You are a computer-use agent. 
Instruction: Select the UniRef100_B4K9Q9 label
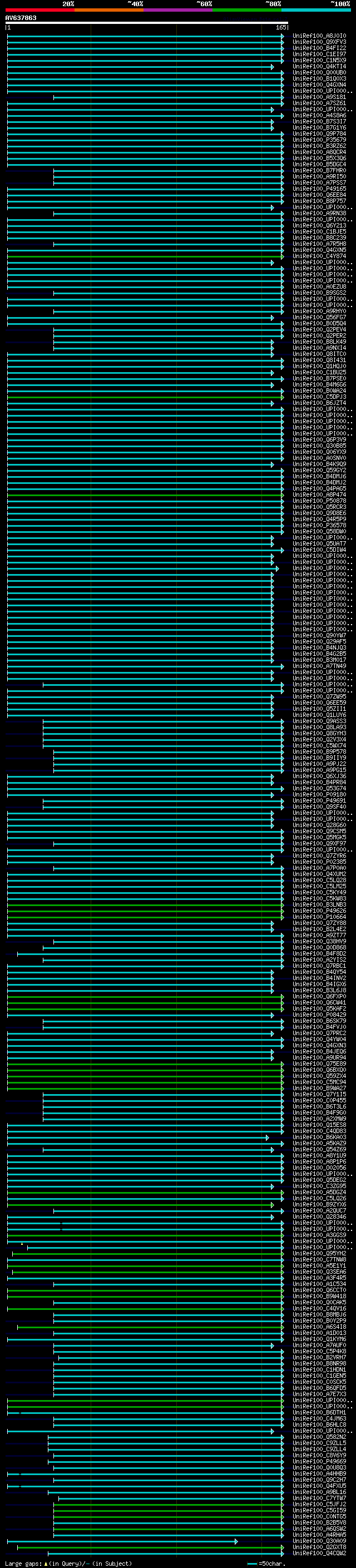tap(319, 464)
